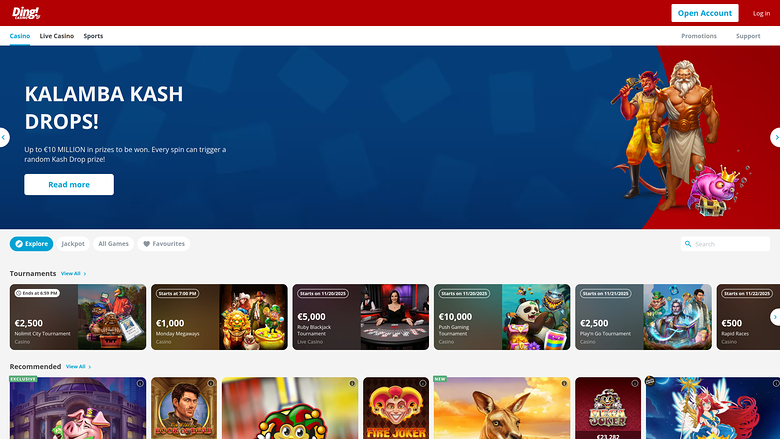Advance to next banner slide arrow
780x439 pixels.
tap(775, 137)
